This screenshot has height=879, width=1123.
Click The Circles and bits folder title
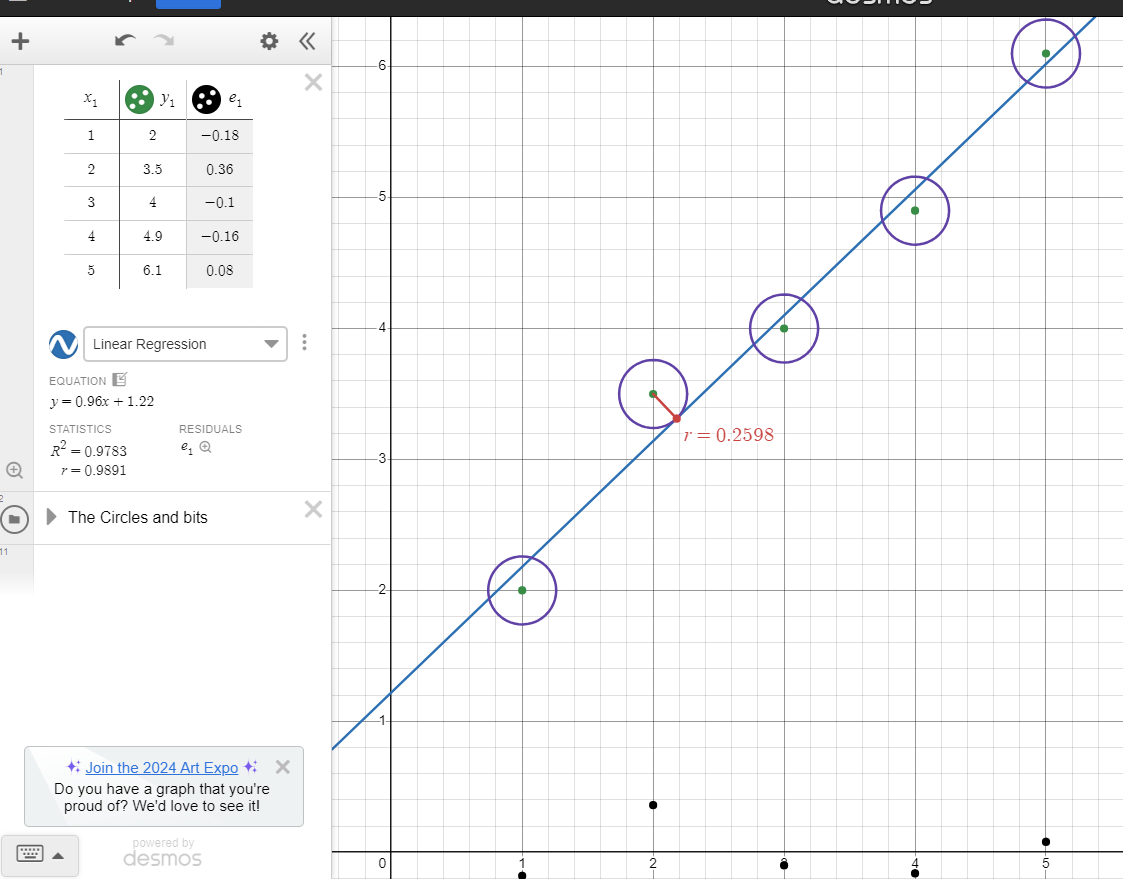point(138,517)
